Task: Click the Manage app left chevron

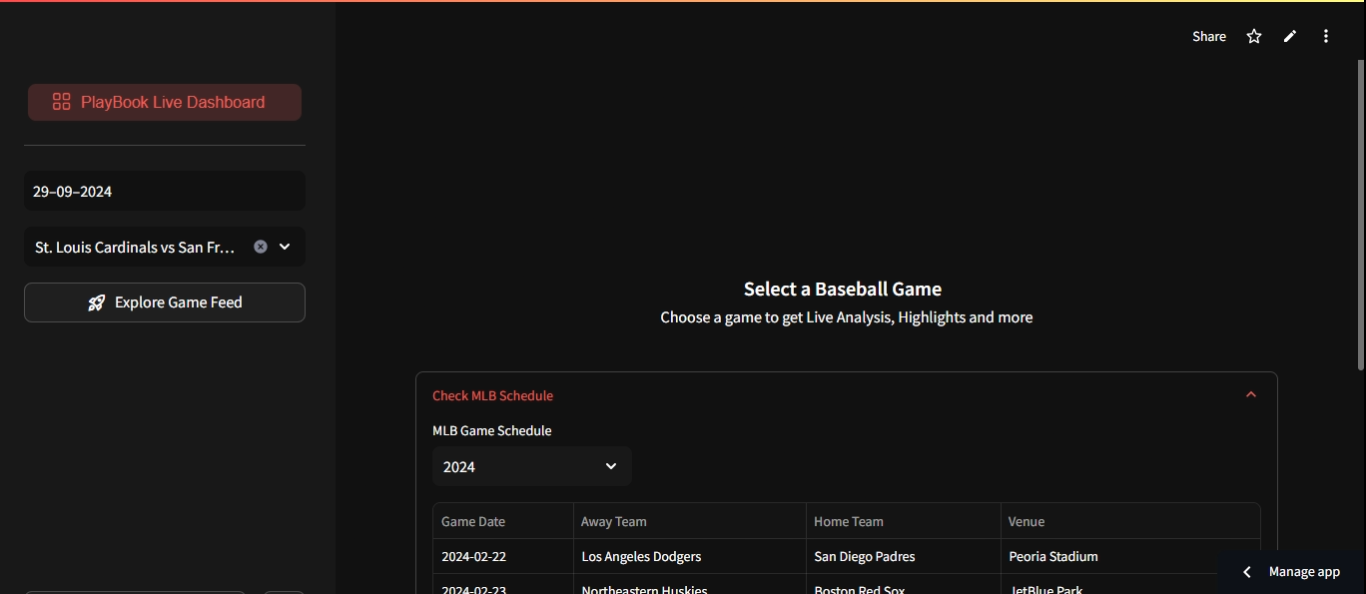Action: pos(1247,572)
